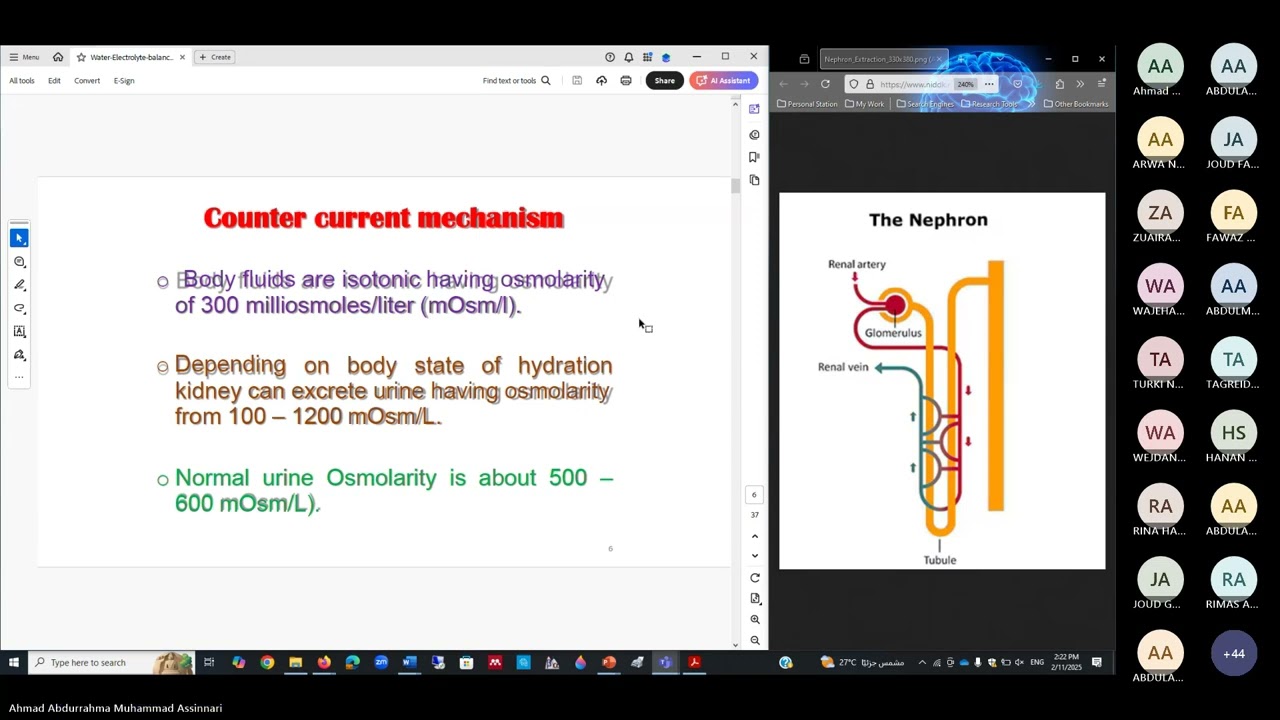Screen dimensions: 1280x720
Task: Select the freehand draw tool in Acrobat
Action: 19,308
